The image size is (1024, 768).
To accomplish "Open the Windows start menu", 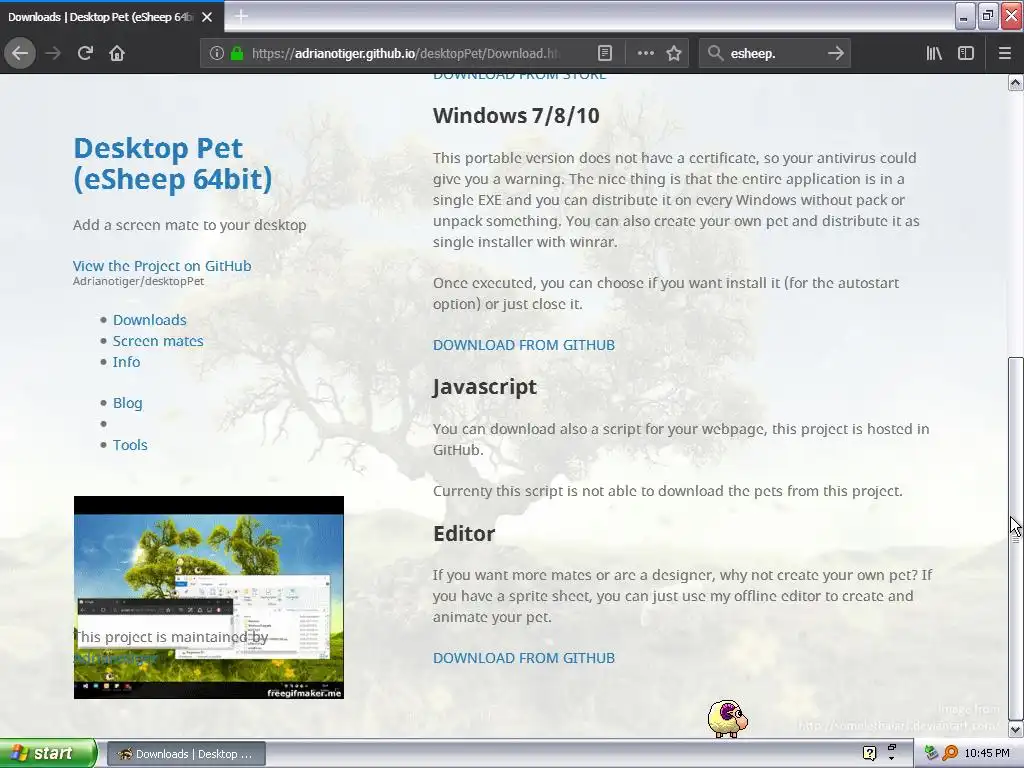I will pyautogui.click(x=48, y=753).
